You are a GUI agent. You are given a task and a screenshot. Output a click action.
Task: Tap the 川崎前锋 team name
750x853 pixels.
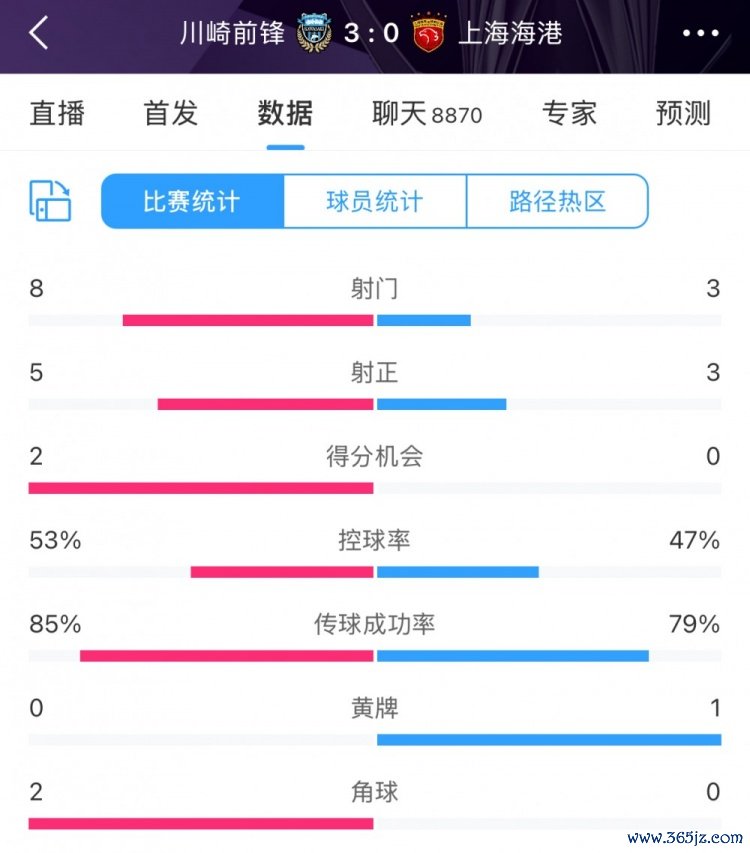click(232, 33)
